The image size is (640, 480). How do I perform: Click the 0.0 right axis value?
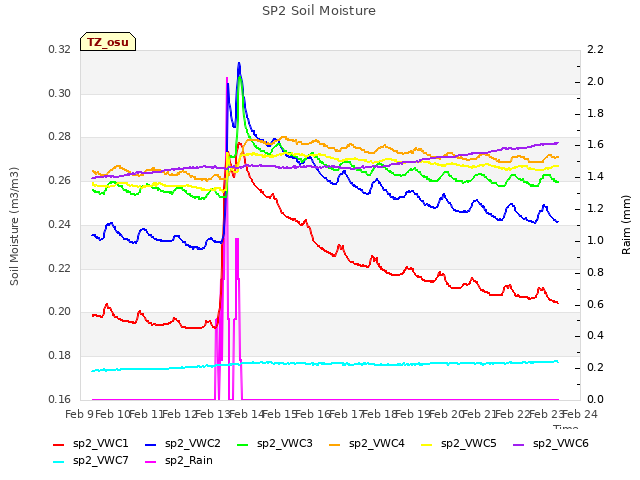(595, 399)
